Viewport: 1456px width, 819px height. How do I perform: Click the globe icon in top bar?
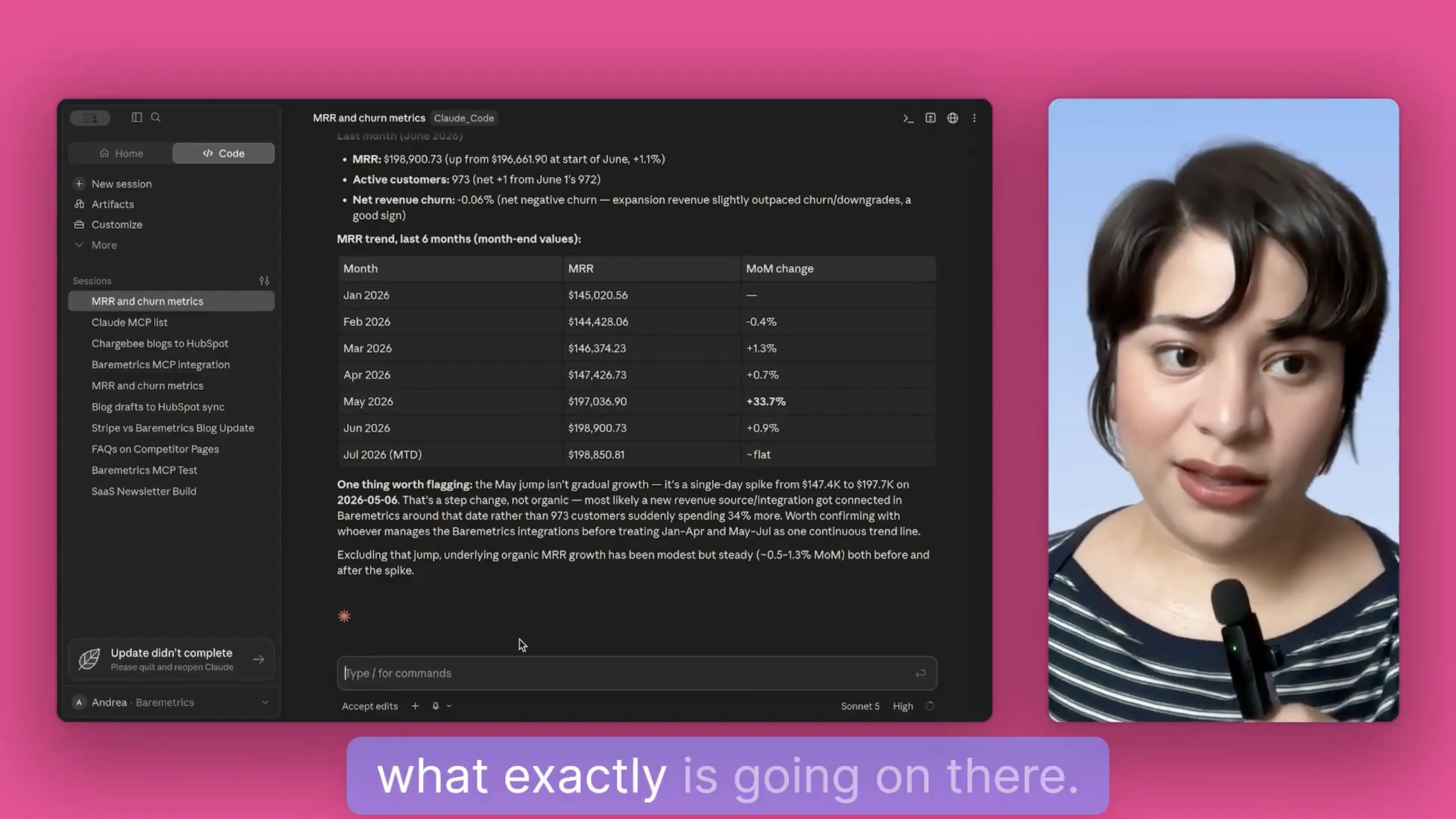[953, 118]
